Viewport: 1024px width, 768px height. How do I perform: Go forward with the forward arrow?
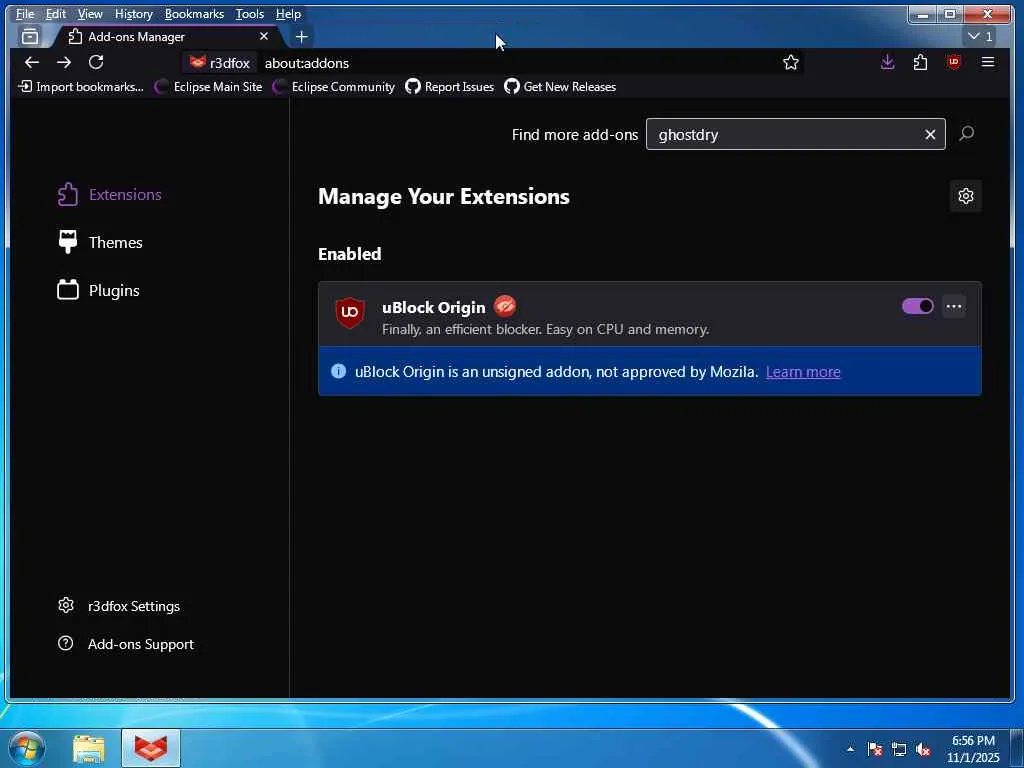(64, 63)
